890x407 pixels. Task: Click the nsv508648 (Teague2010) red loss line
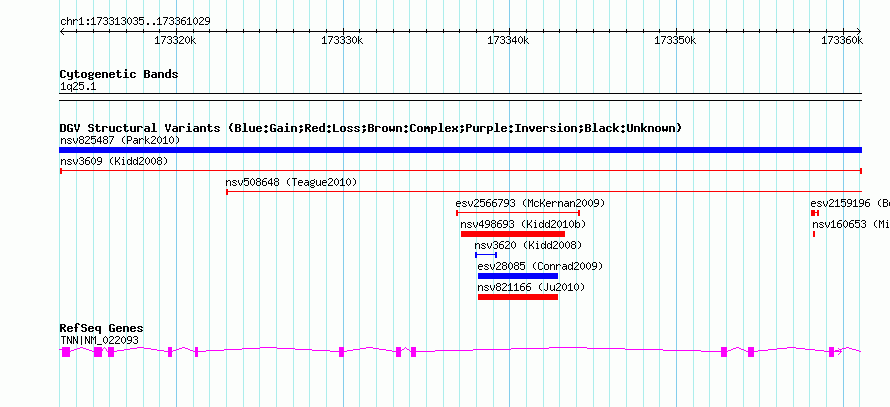pos(544,192)
